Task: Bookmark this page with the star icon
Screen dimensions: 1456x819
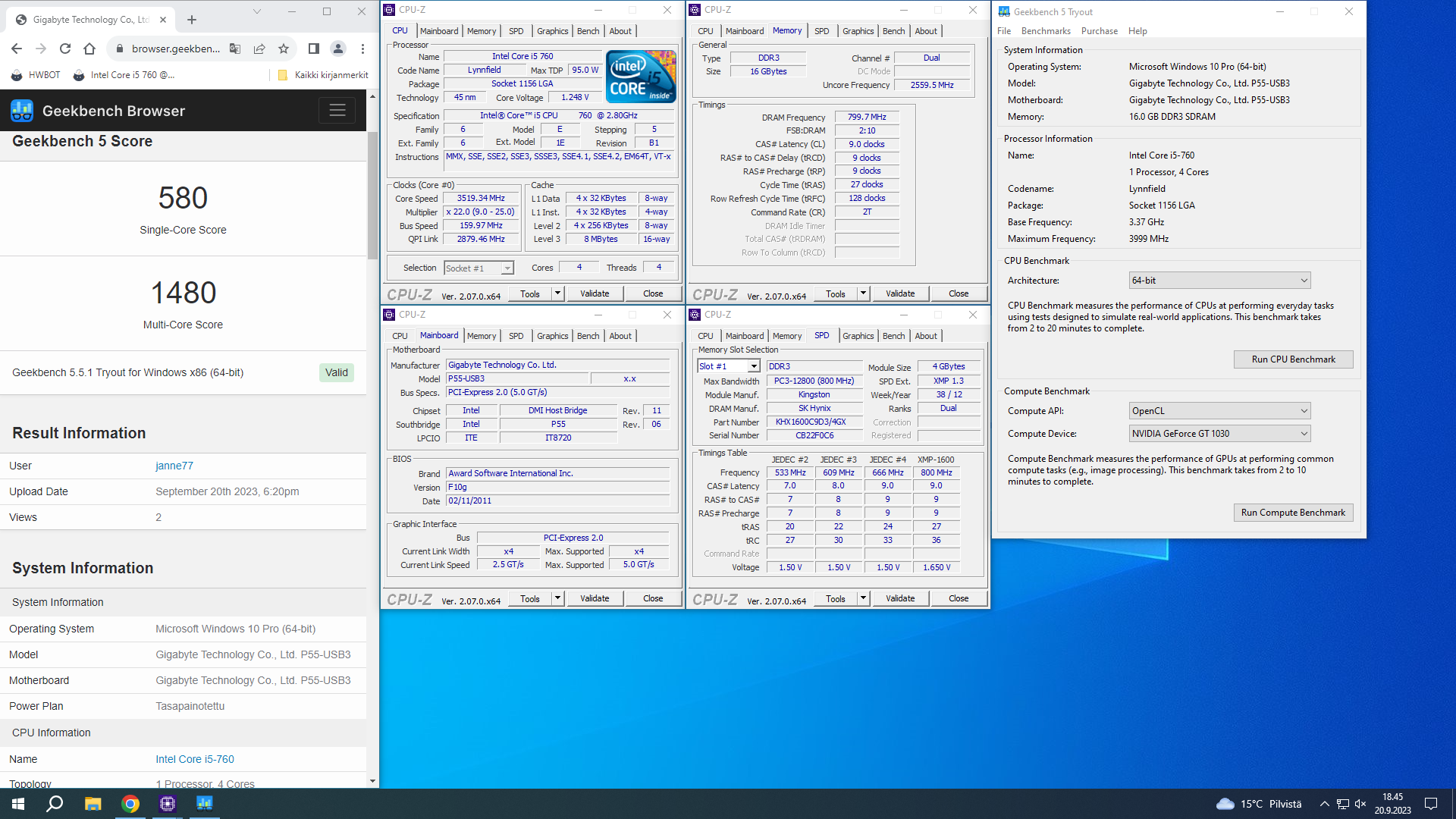Action: pos(284,49)
